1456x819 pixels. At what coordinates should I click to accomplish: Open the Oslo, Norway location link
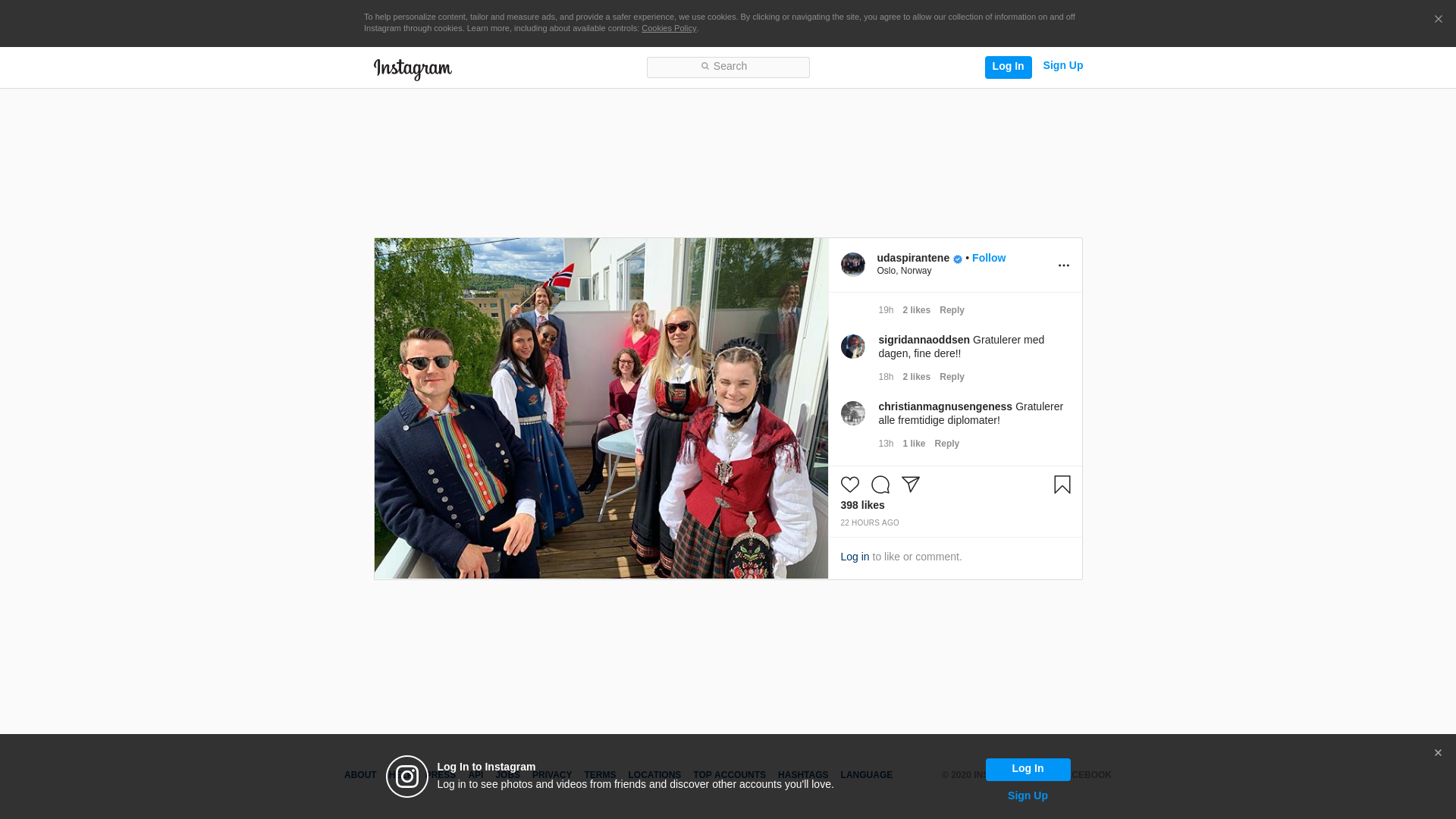tap(904, 271)
